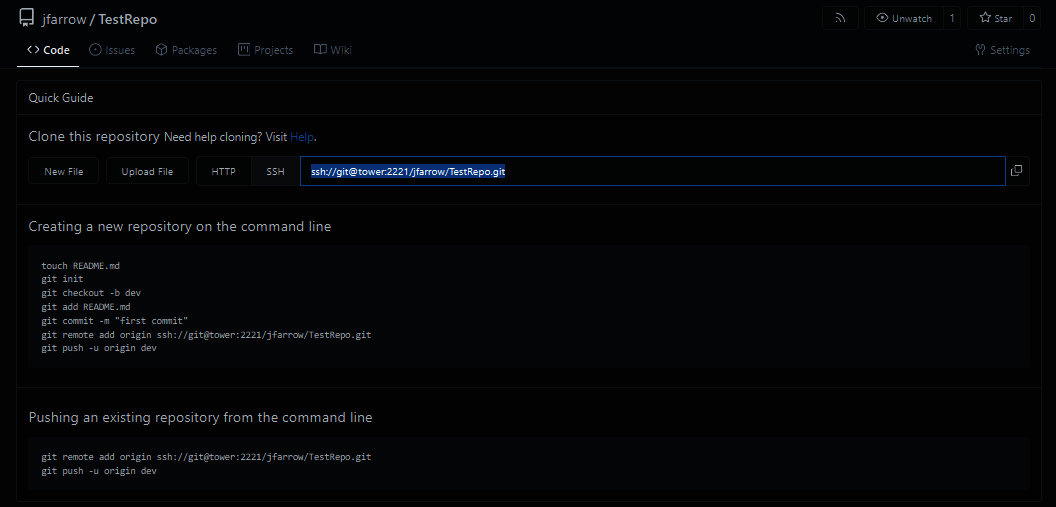
Task: Select the SSH clone protocol
Action: [x=275, y=172]
